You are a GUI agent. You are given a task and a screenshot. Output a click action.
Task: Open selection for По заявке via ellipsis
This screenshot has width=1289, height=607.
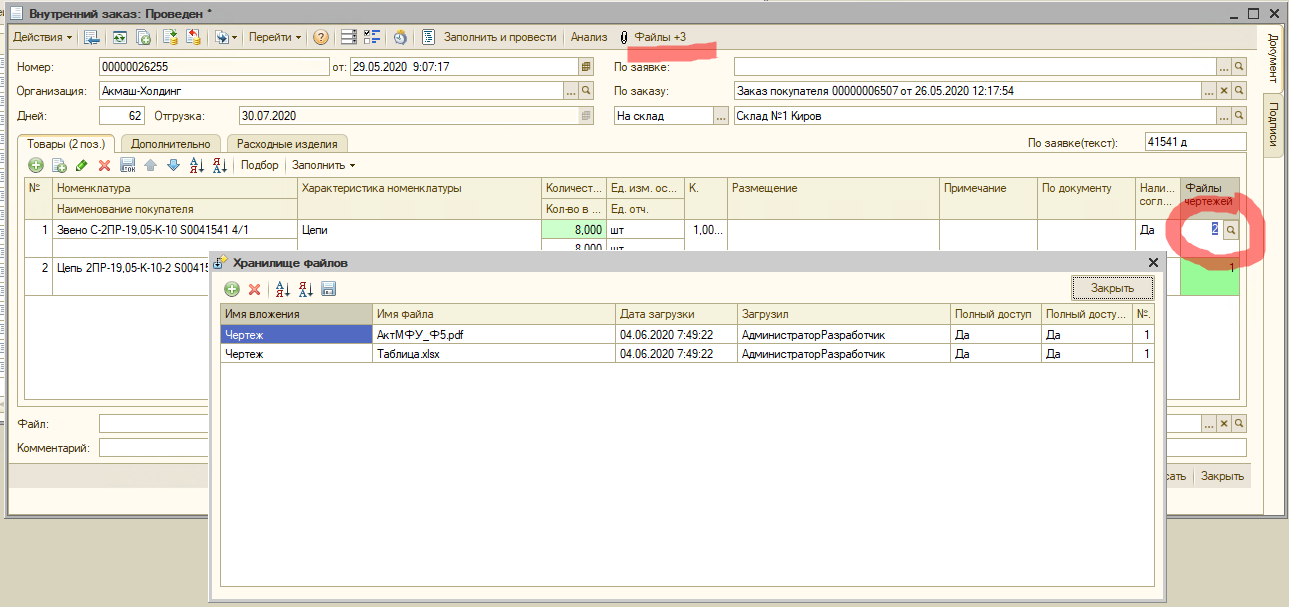1223,67
